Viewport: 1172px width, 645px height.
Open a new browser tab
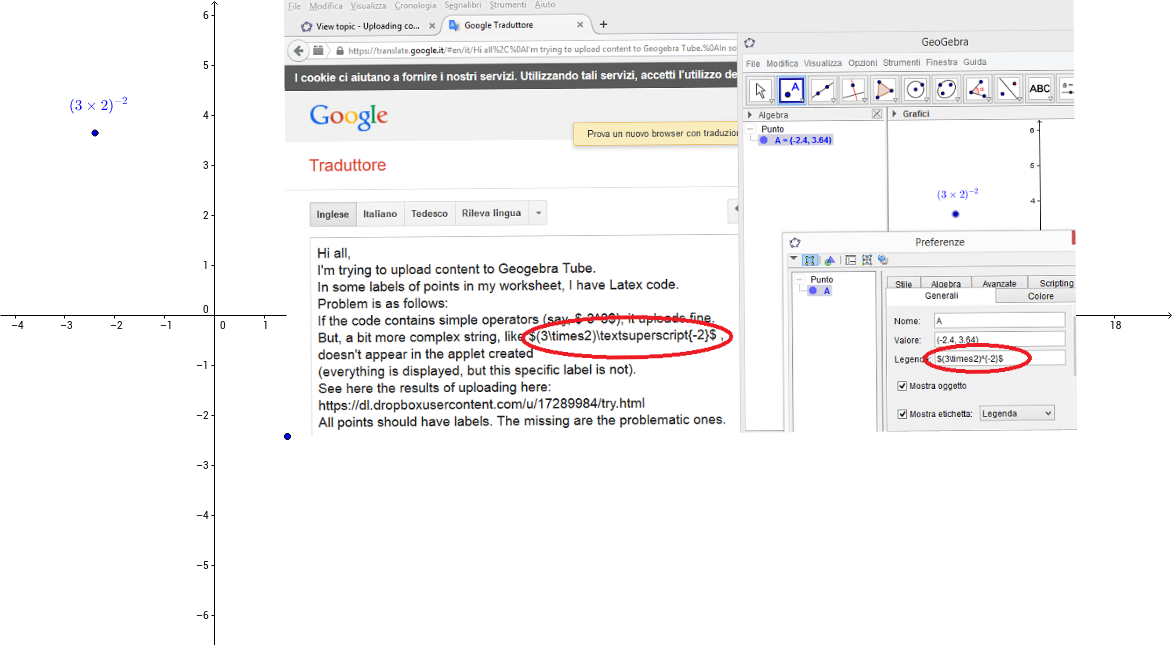[603, 25]
